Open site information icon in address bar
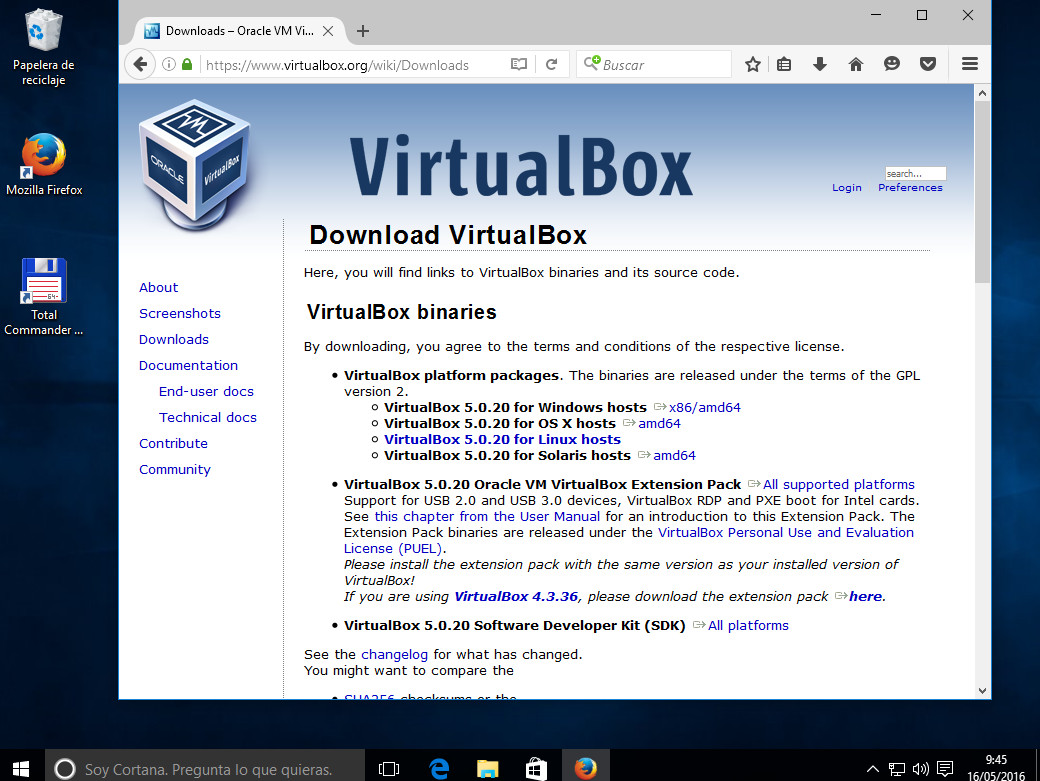 coord(169,64)
